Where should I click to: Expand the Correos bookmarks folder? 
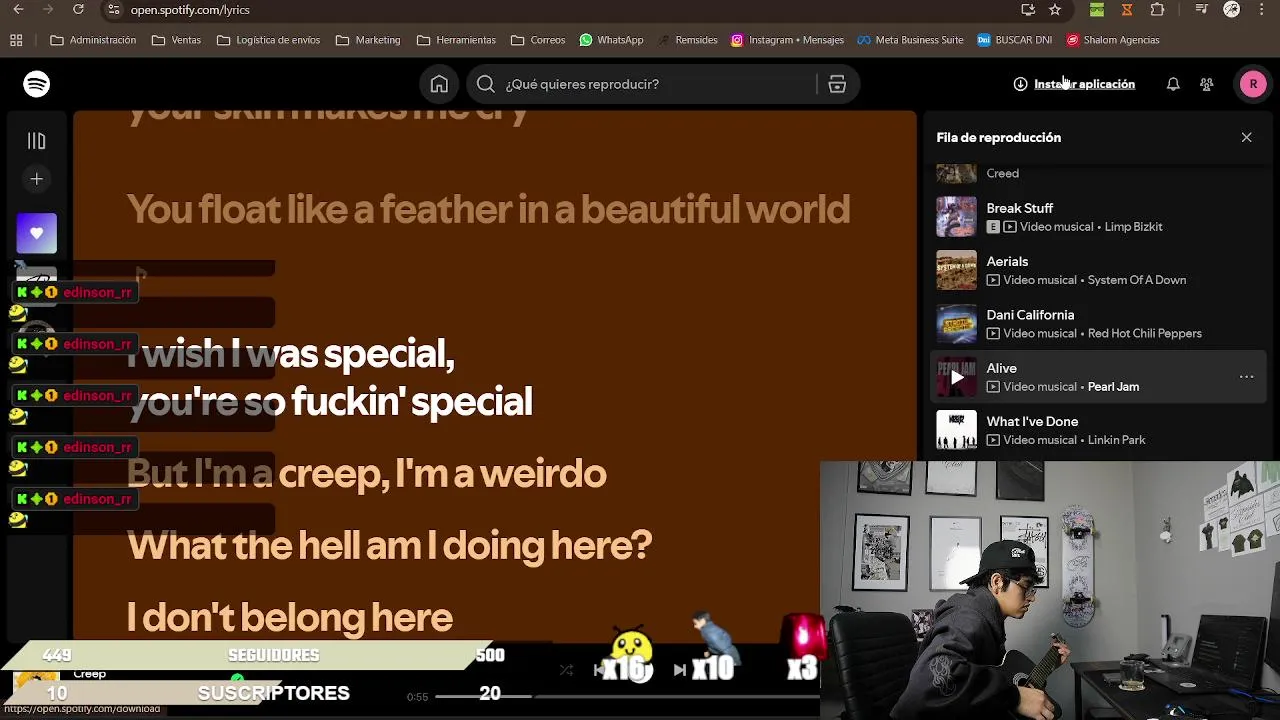coord(538,40)
